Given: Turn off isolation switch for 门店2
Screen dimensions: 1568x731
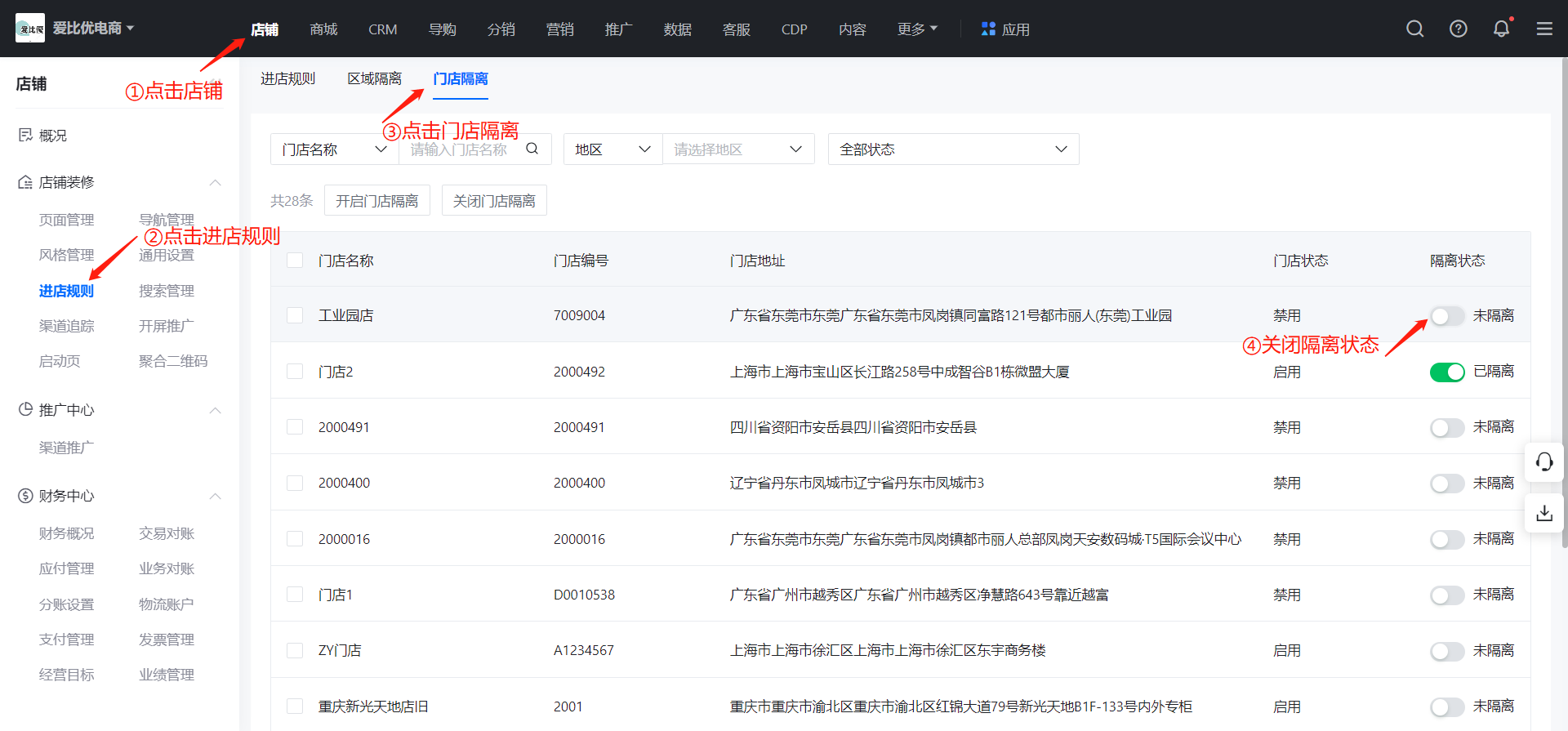Looking at the screenshot, I should (x=1447, y=372).
